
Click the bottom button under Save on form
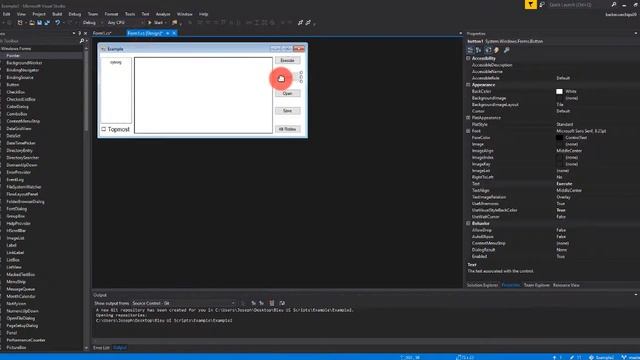[288, 129]
